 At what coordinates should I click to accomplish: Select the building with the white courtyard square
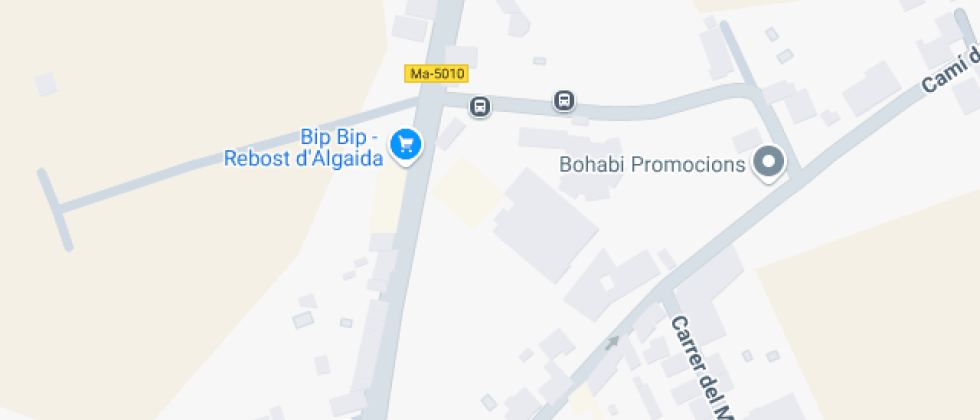611,281
